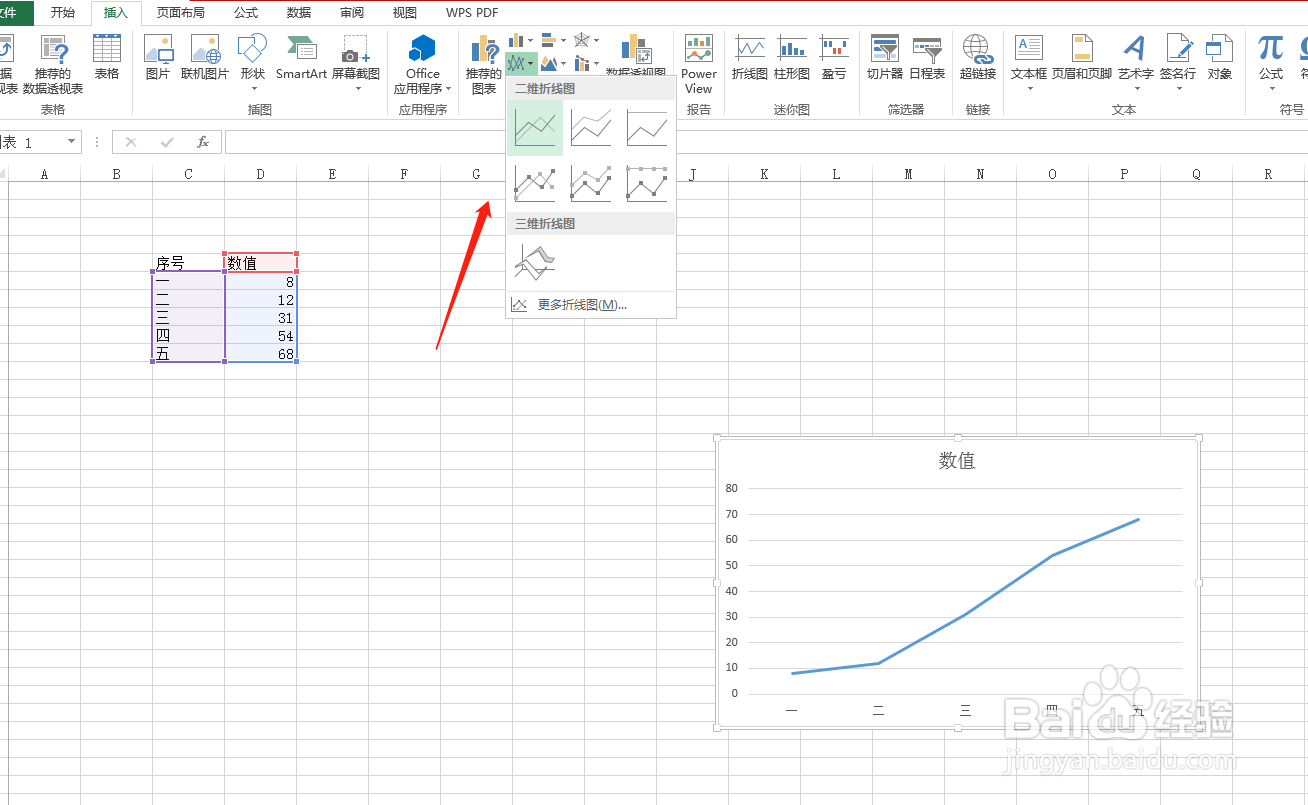Switch to the 公式 ribbon tab
1308x805 pixels.
point(246,13)
